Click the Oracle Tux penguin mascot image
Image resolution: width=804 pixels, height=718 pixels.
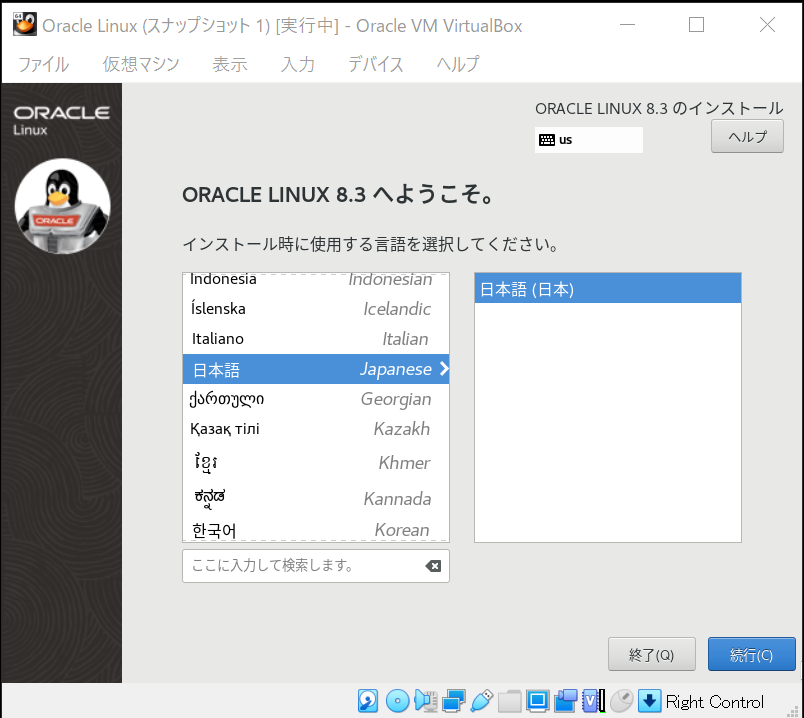coord(63,206)
